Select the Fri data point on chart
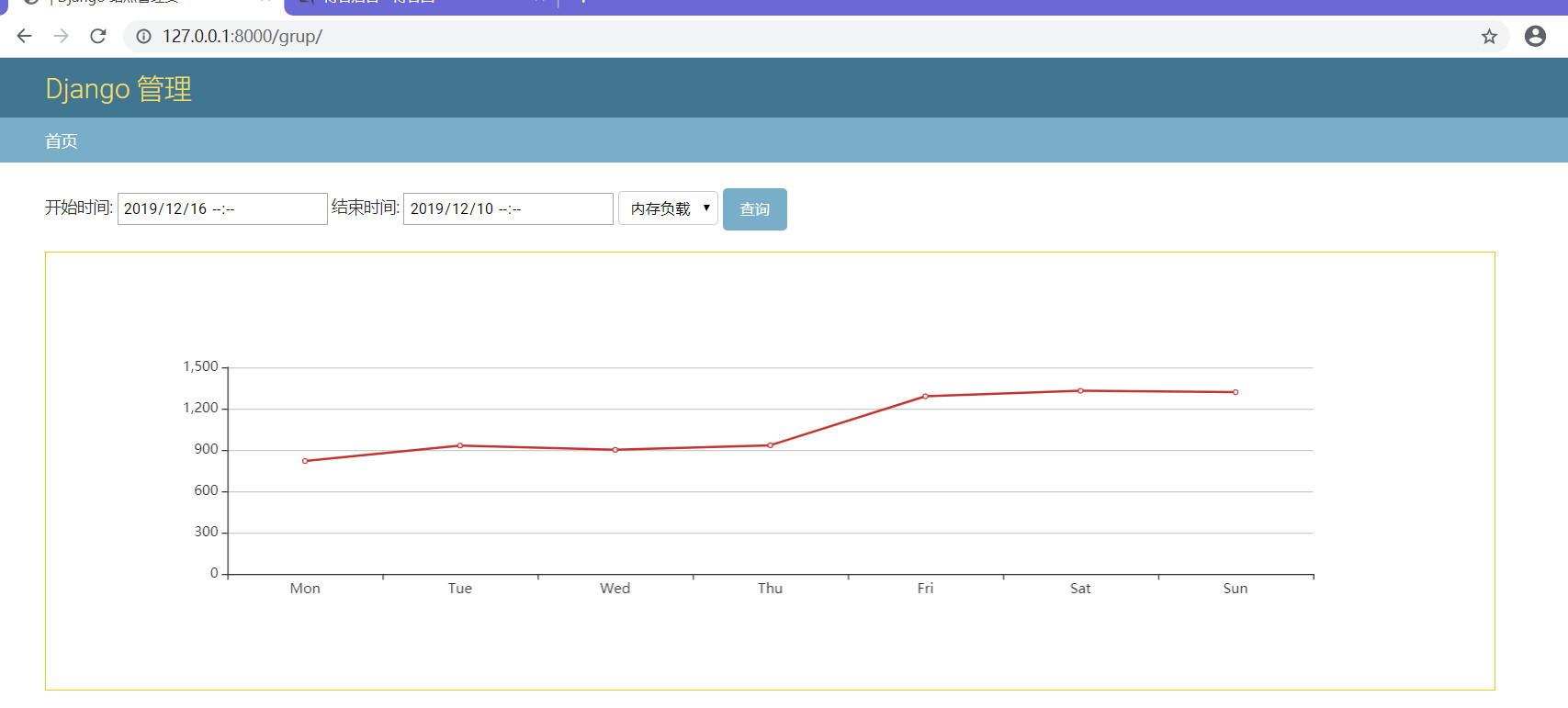Screen dimensions: 1568x708 (925, 397)
